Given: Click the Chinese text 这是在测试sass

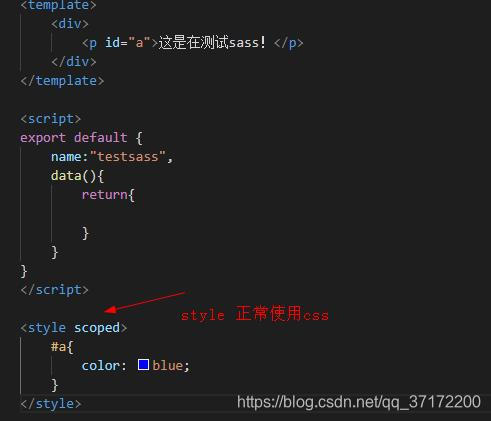Looking at the screenshot, I should point(208,43).
